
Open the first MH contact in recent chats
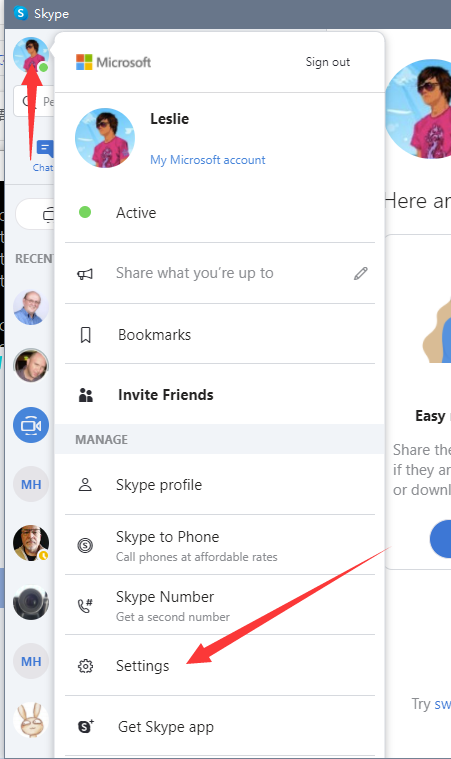click(x=31, y=484)
